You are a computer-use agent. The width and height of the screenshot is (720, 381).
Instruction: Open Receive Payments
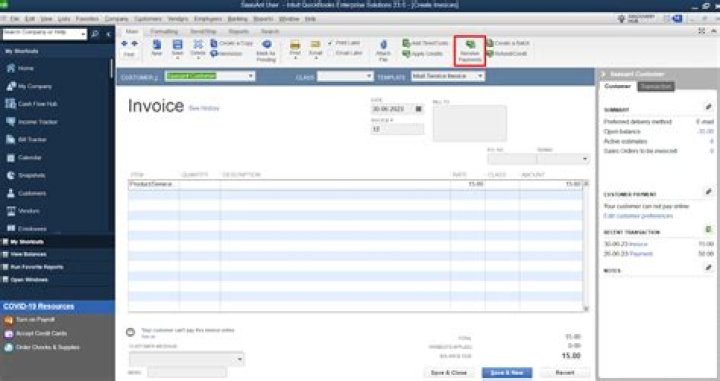(x=470, y=51)
